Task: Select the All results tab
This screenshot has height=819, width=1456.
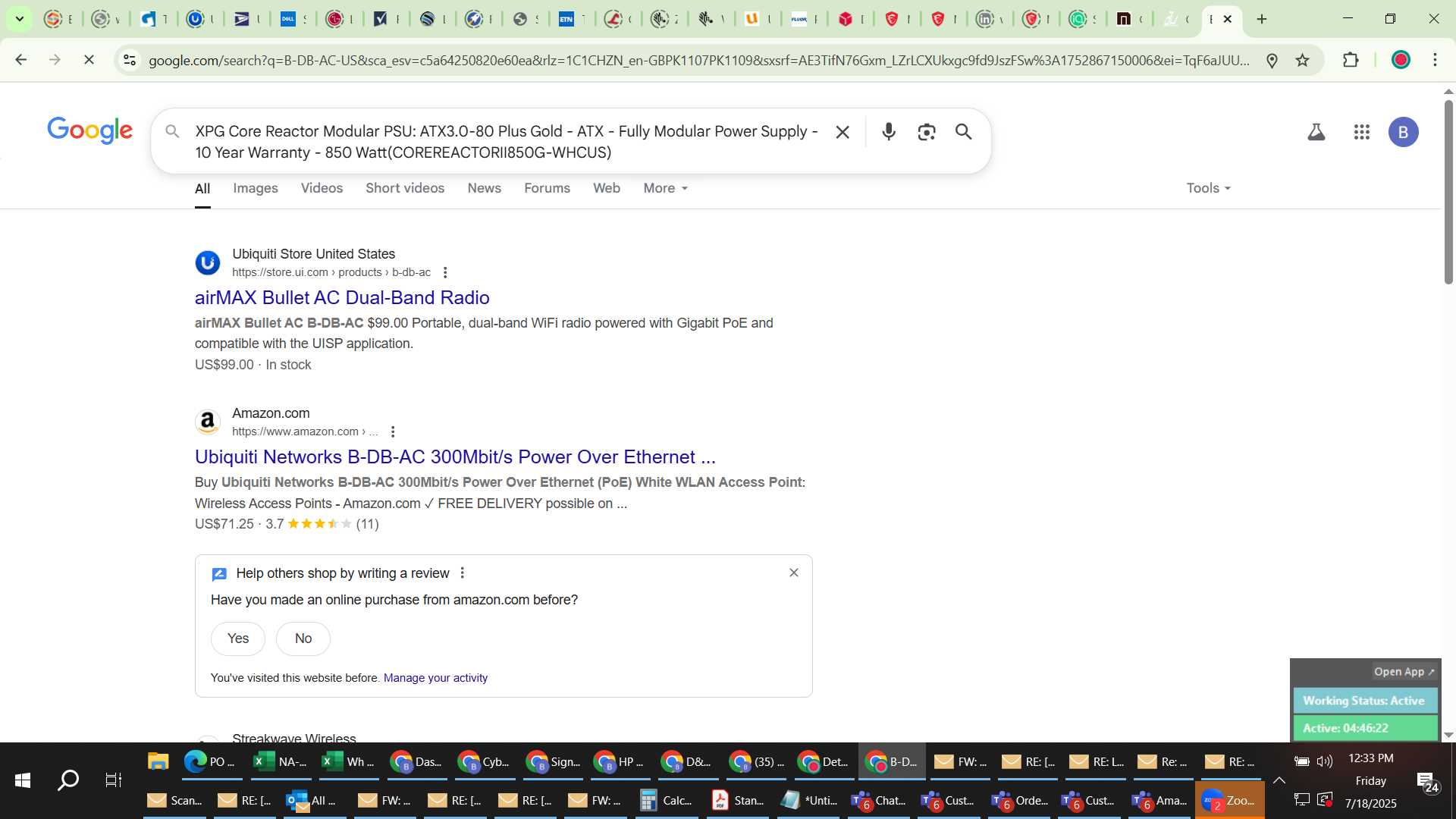Action: click(202, 188)
